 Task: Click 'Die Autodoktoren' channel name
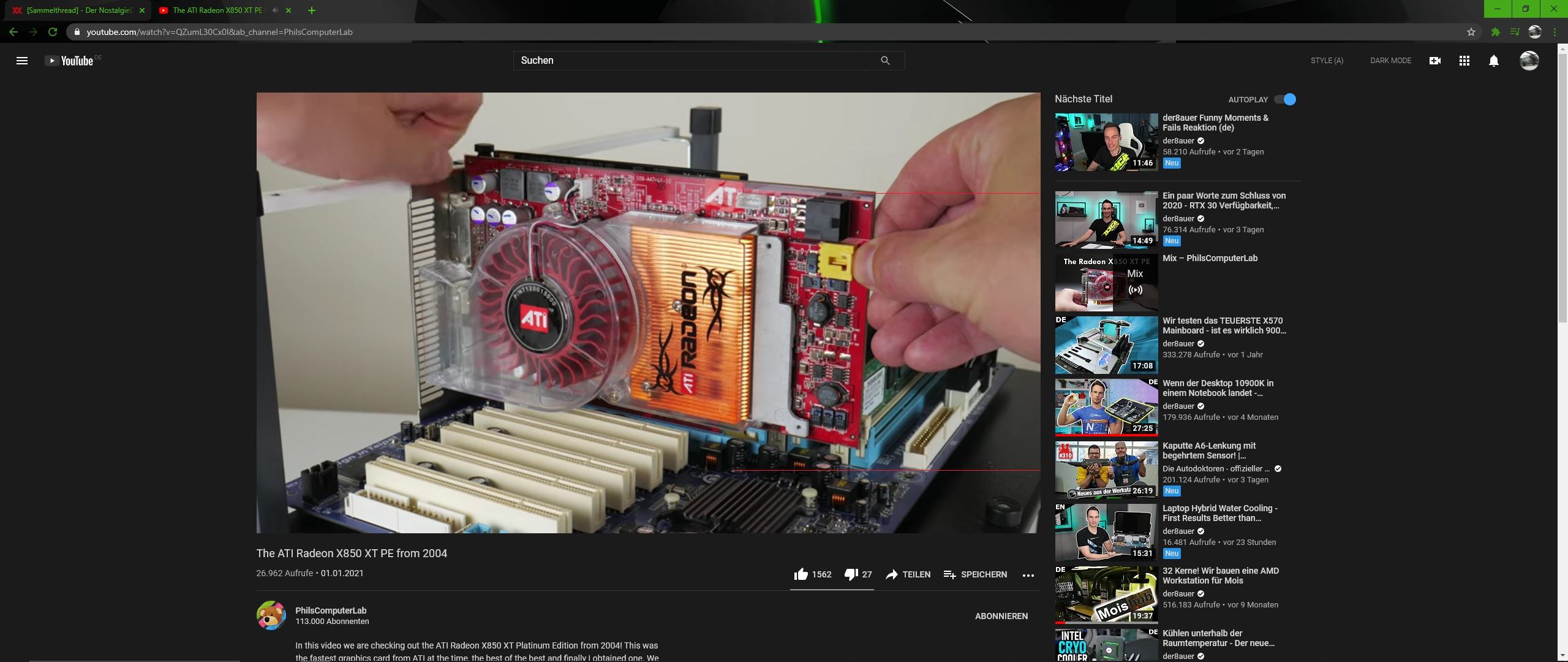coord(1216,469)
